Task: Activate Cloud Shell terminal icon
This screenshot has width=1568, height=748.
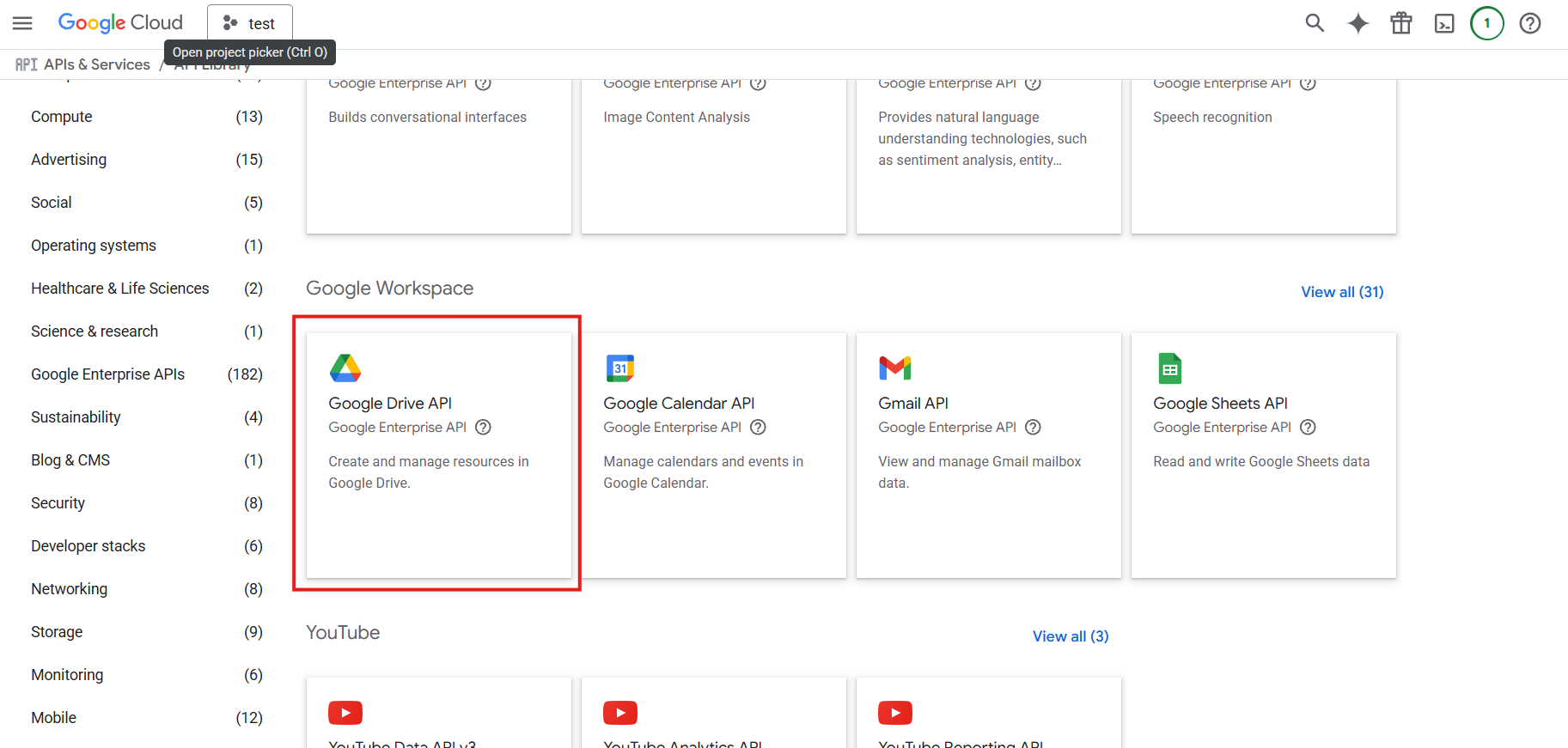Action: [x=1444, y=23]
